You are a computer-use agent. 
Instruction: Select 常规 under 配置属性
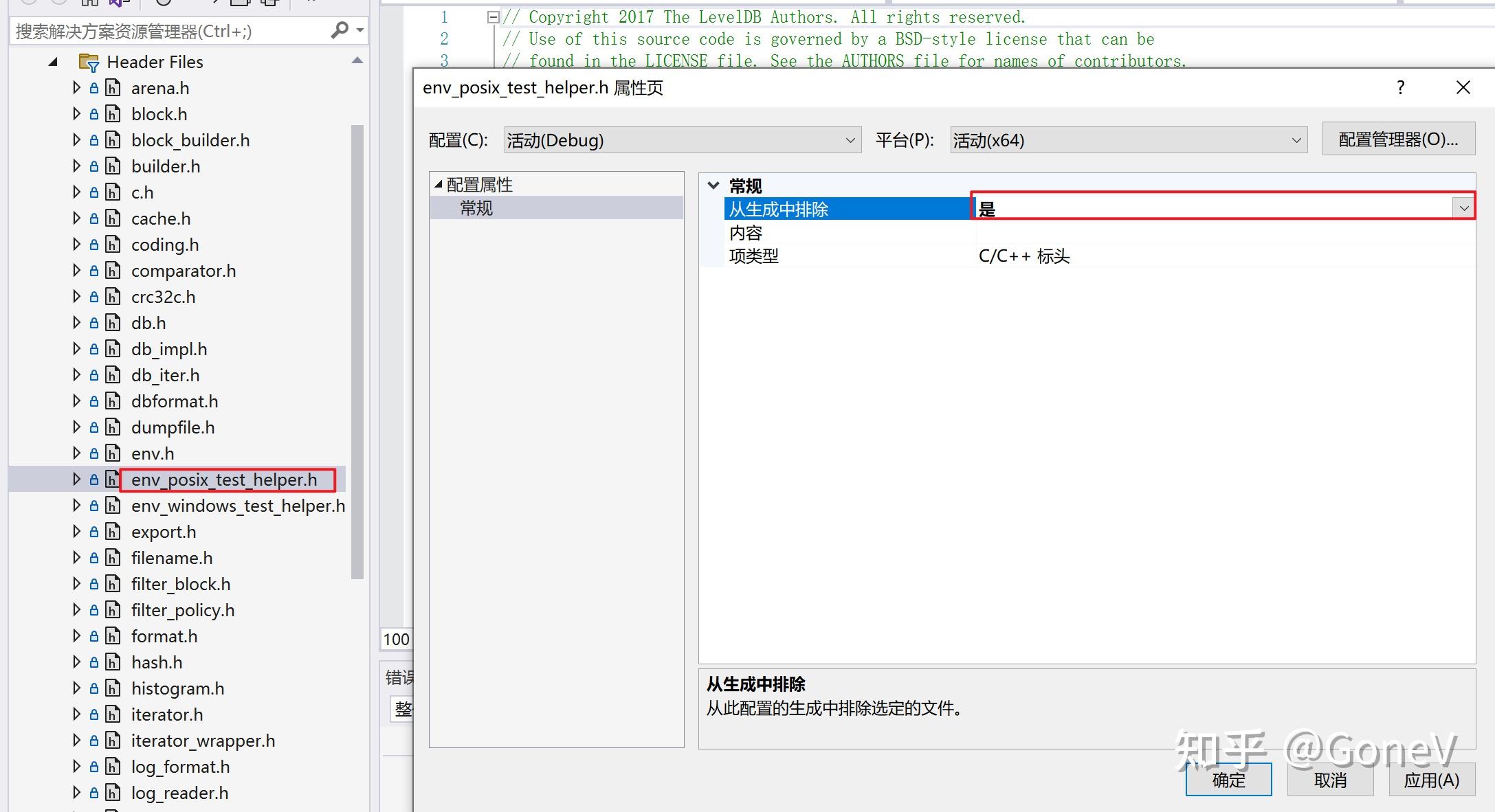coord(476,207)
